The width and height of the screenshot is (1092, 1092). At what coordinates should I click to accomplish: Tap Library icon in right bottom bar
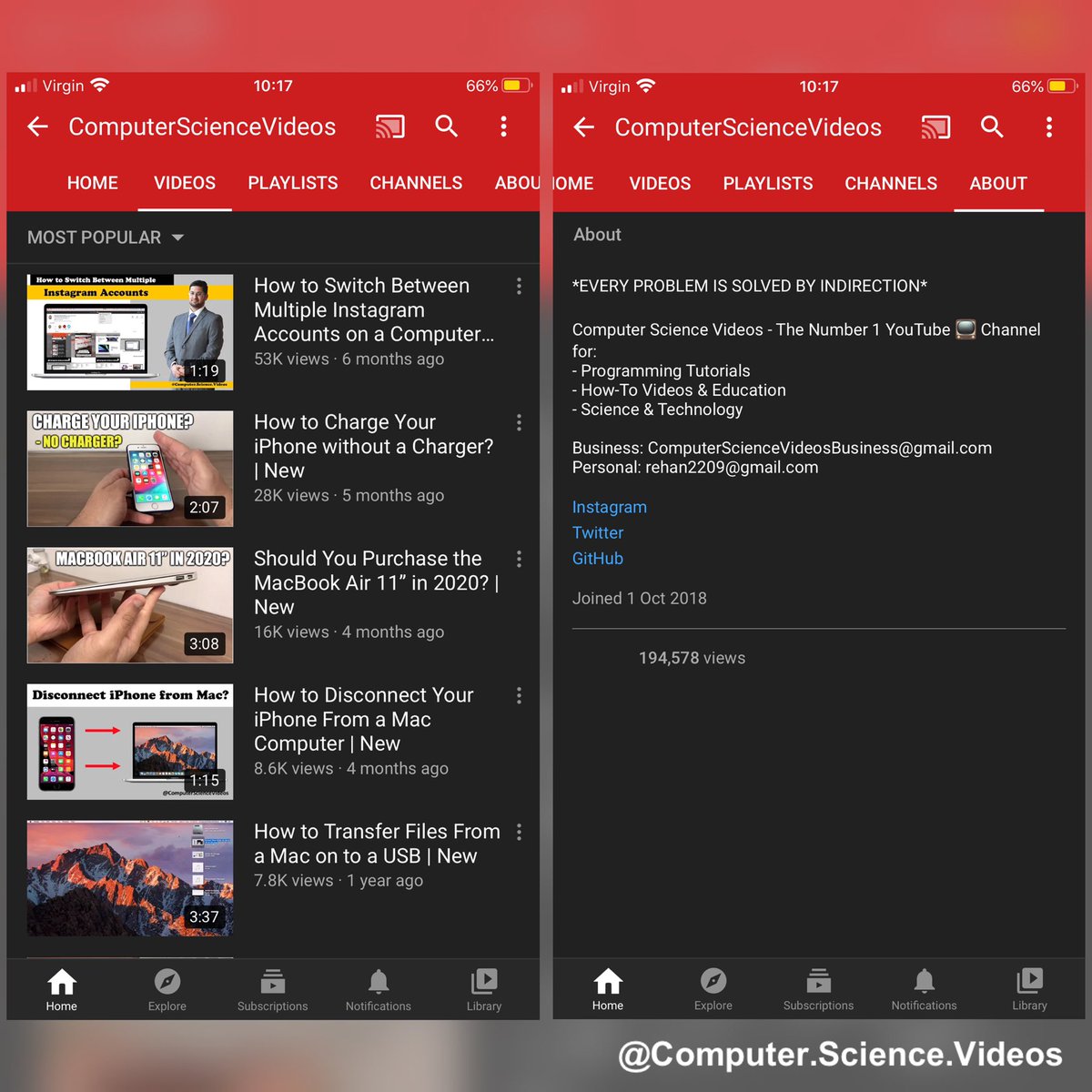[x=1030, y=980]
